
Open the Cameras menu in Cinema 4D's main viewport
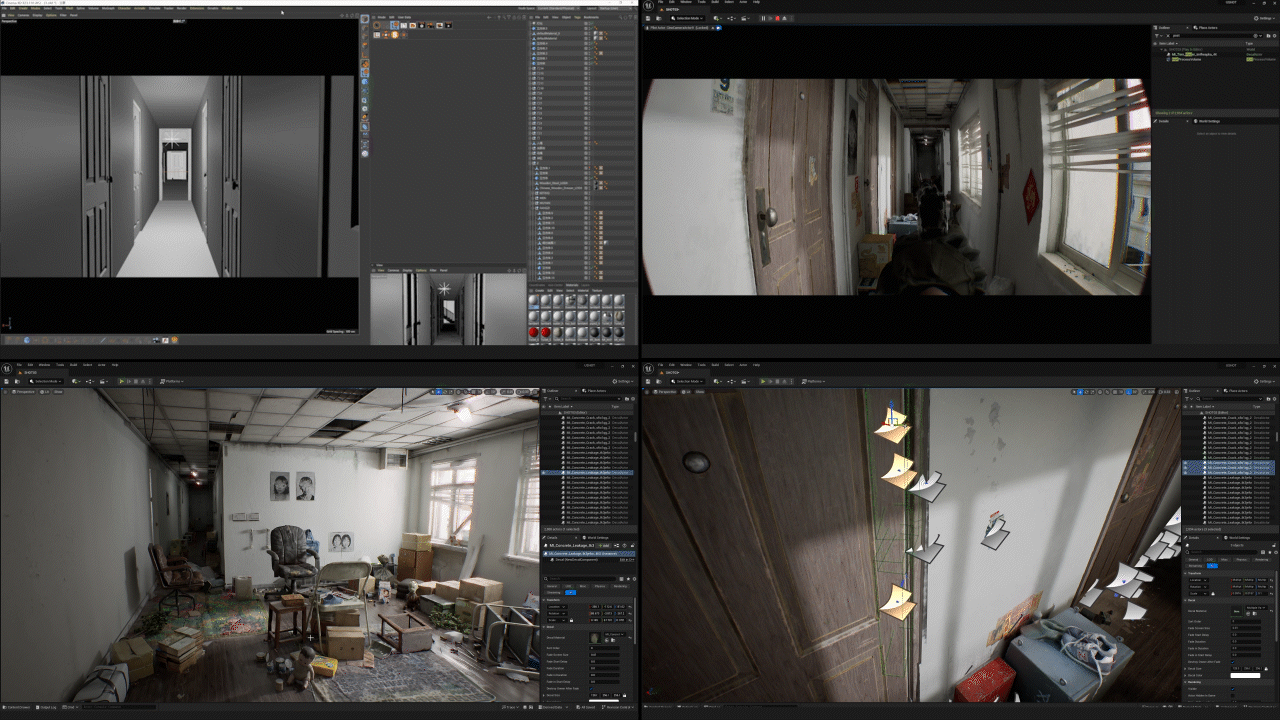pos(23,15)
